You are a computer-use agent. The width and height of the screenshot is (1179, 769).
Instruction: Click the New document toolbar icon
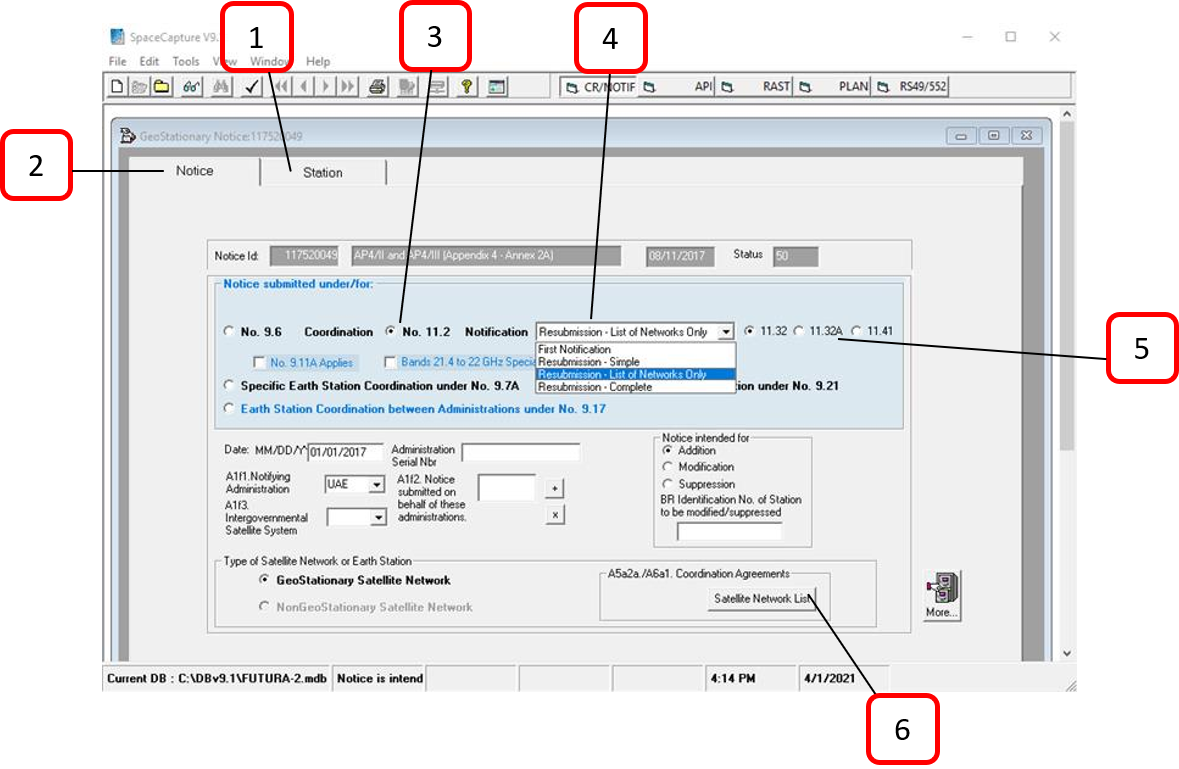point(117,86)
